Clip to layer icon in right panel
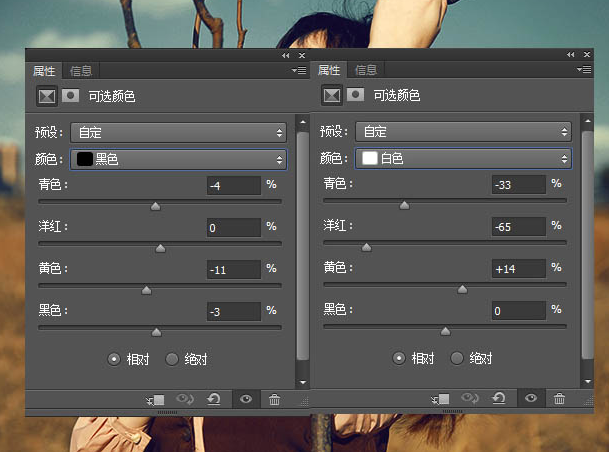The height and width of the screenshot is (452, 609). (x=440, y=399)
